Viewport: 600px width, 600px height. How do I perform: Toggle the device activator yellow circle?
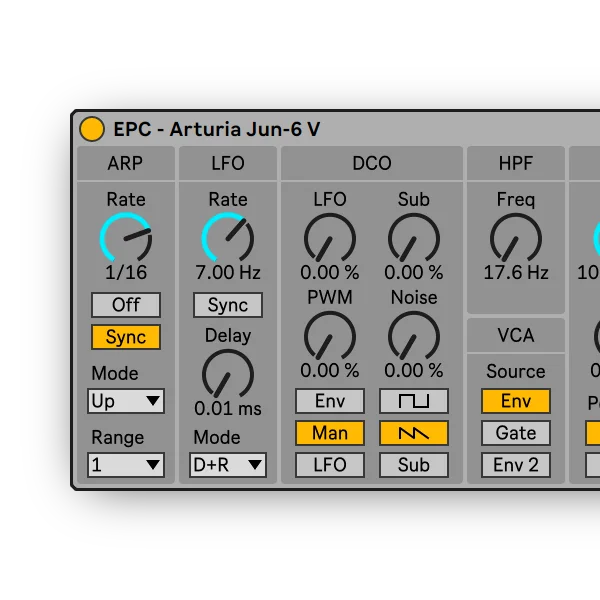(x=92, y=129)
